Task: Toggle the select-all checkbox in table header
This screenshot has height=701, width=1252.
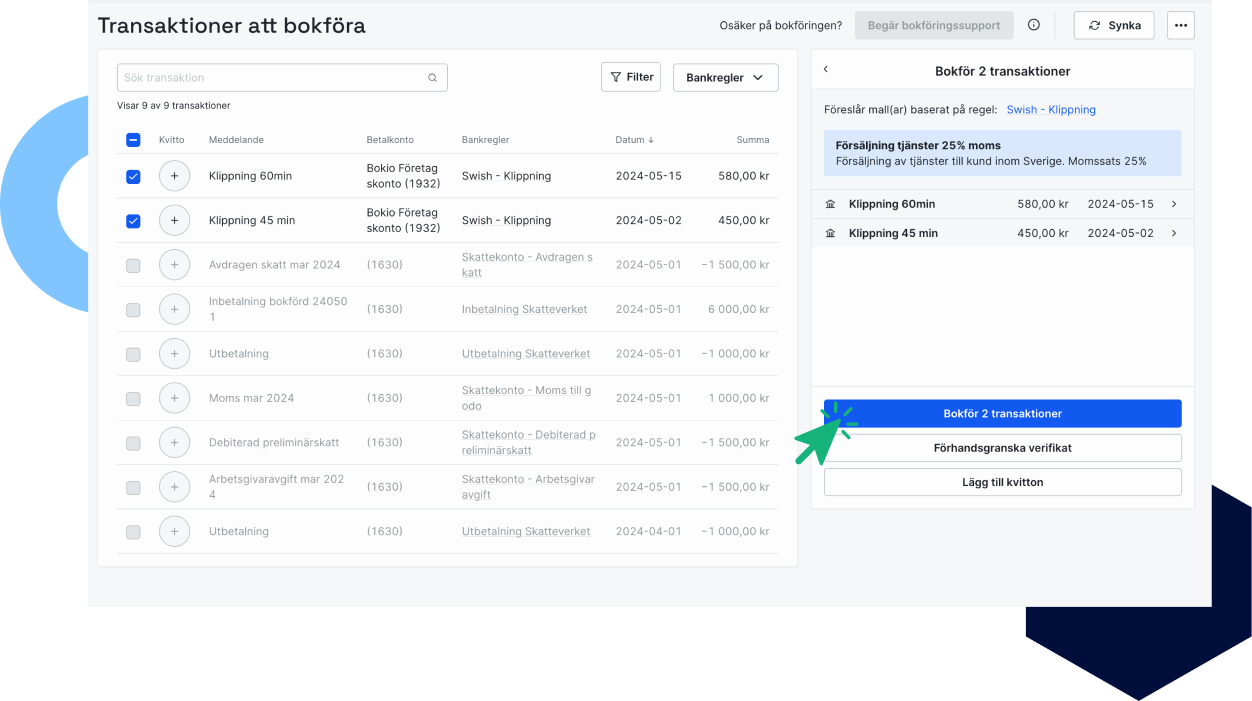Action: tap(133, 140)
